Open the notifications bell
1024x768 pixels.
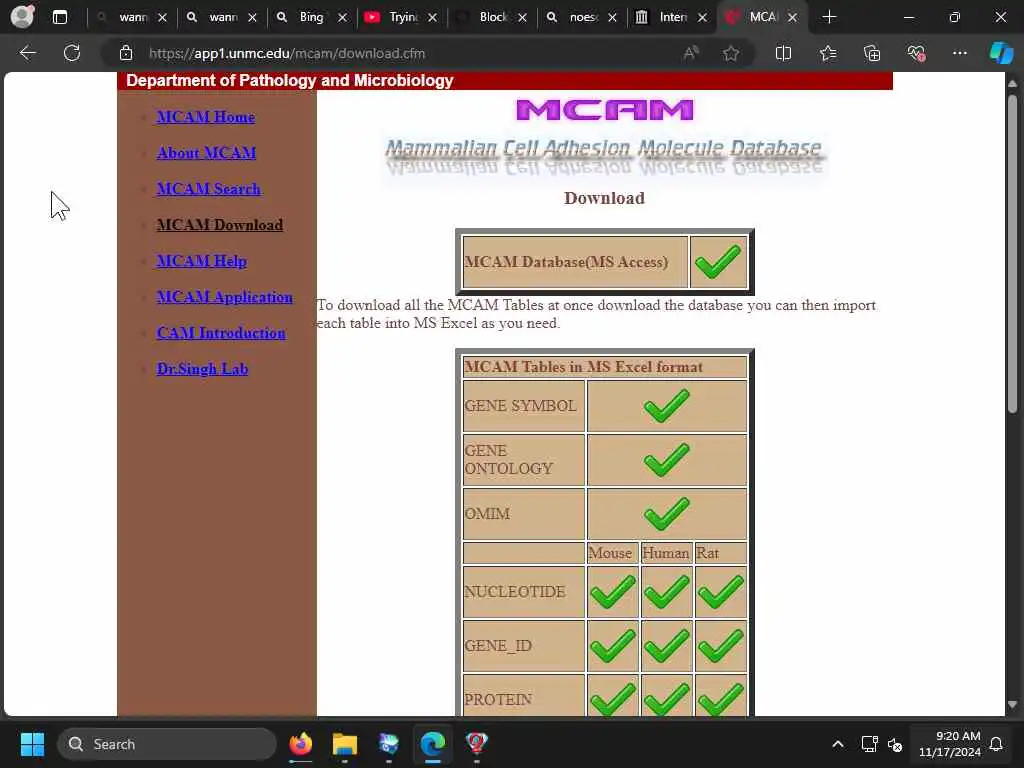click(x=997, y=744)
